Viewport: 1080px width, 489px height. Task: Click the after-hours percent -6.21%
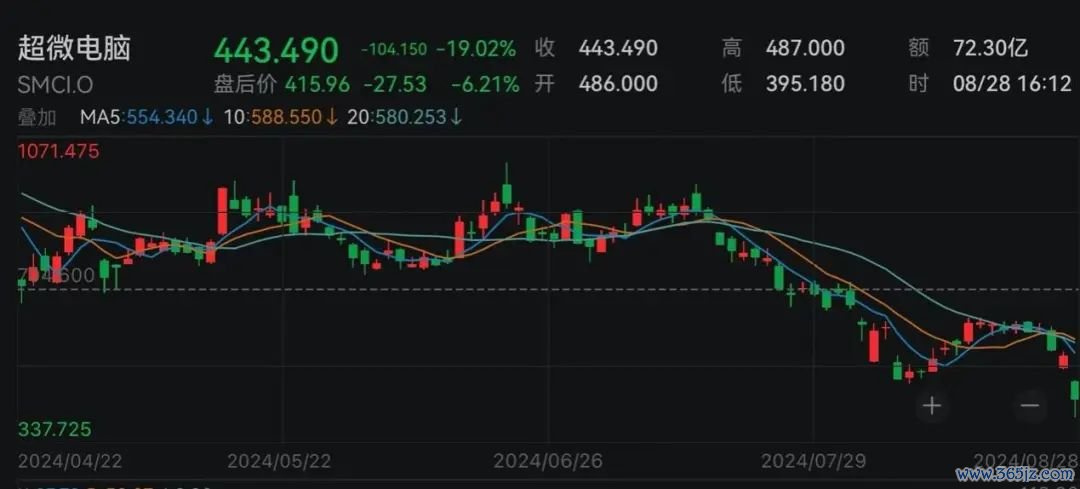tap(485, 84)
